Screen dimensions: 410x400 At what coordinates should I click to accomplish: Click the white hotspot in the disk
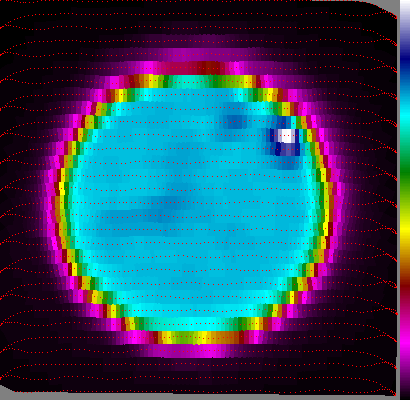286,136
